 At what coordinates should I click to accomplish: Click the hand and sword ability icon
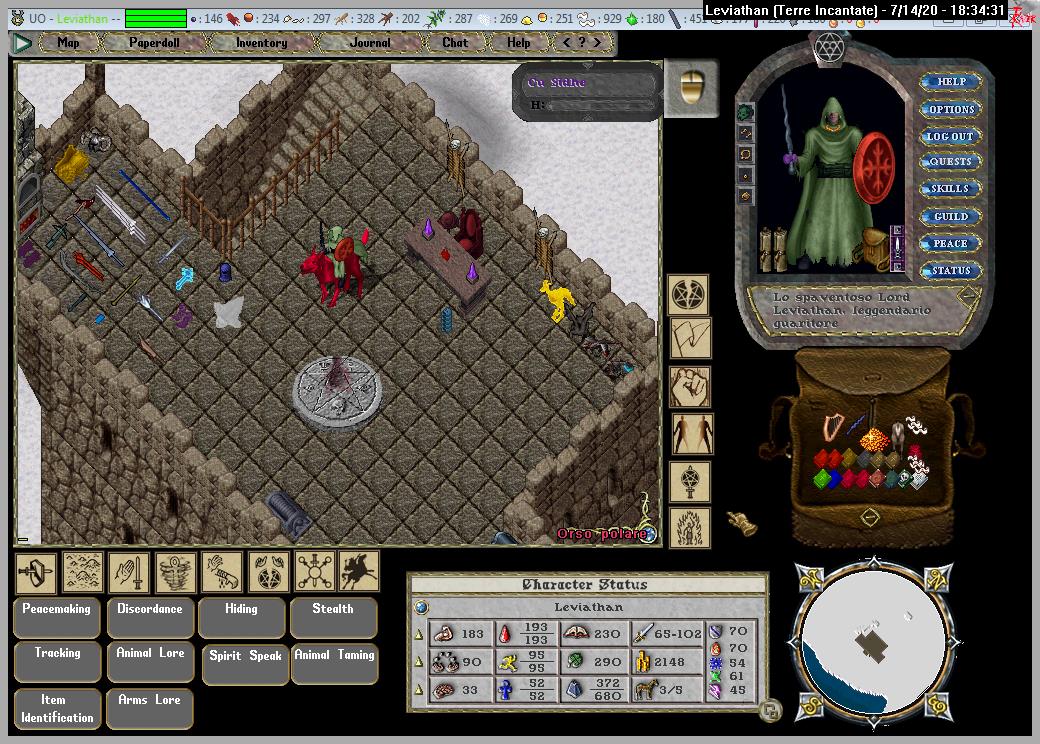click(x=129, y=572)
